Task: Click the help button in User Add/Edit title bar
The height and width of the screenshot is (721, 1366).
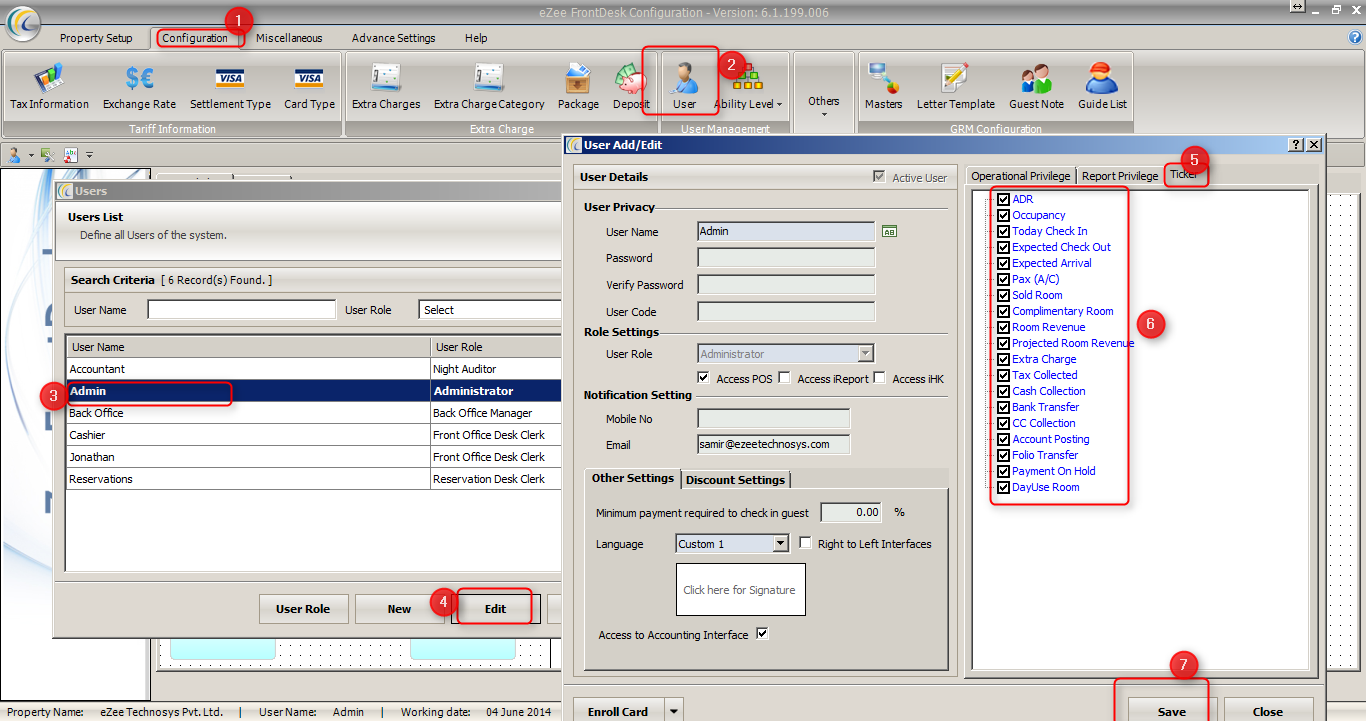Action: click(1296, 144)
